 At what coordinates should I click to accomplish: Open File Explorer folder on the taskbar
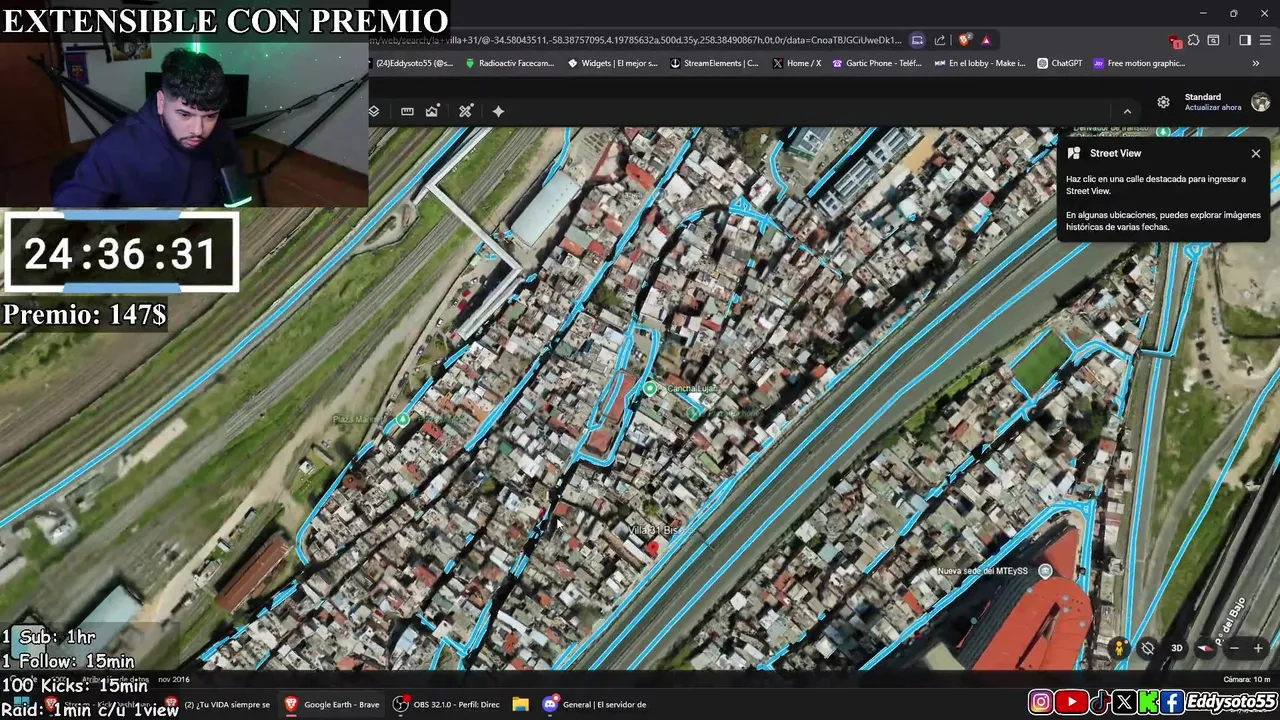click(x=520, y=704)
